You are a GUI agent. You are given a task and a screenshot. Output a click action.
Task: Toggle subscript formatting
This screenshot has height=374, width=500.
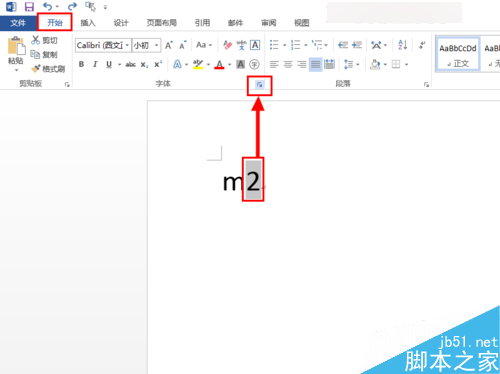click(144, 65)
